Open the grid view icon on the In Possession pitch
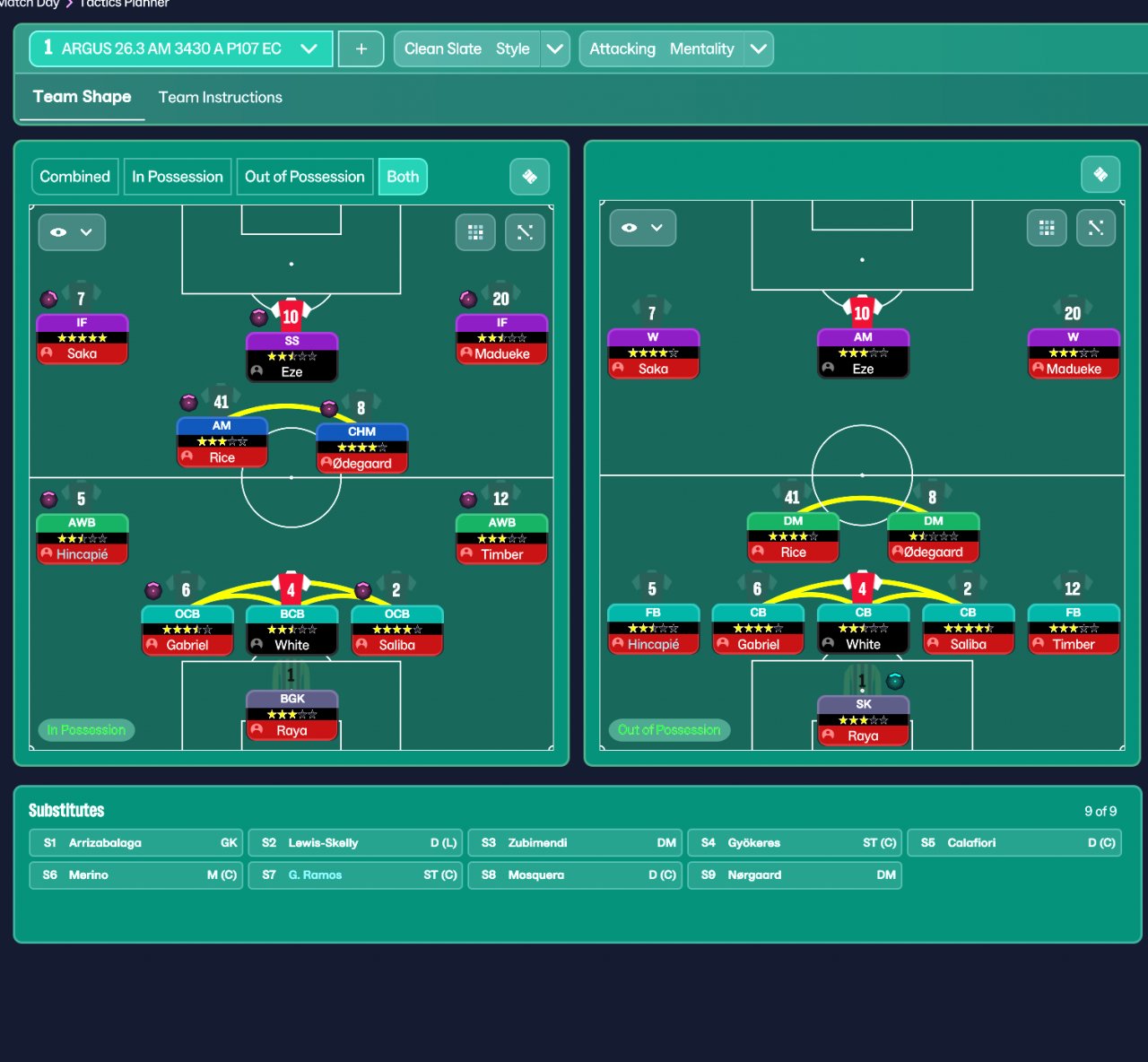The height and width of the screenshot is (1062, 1148). 475,232
